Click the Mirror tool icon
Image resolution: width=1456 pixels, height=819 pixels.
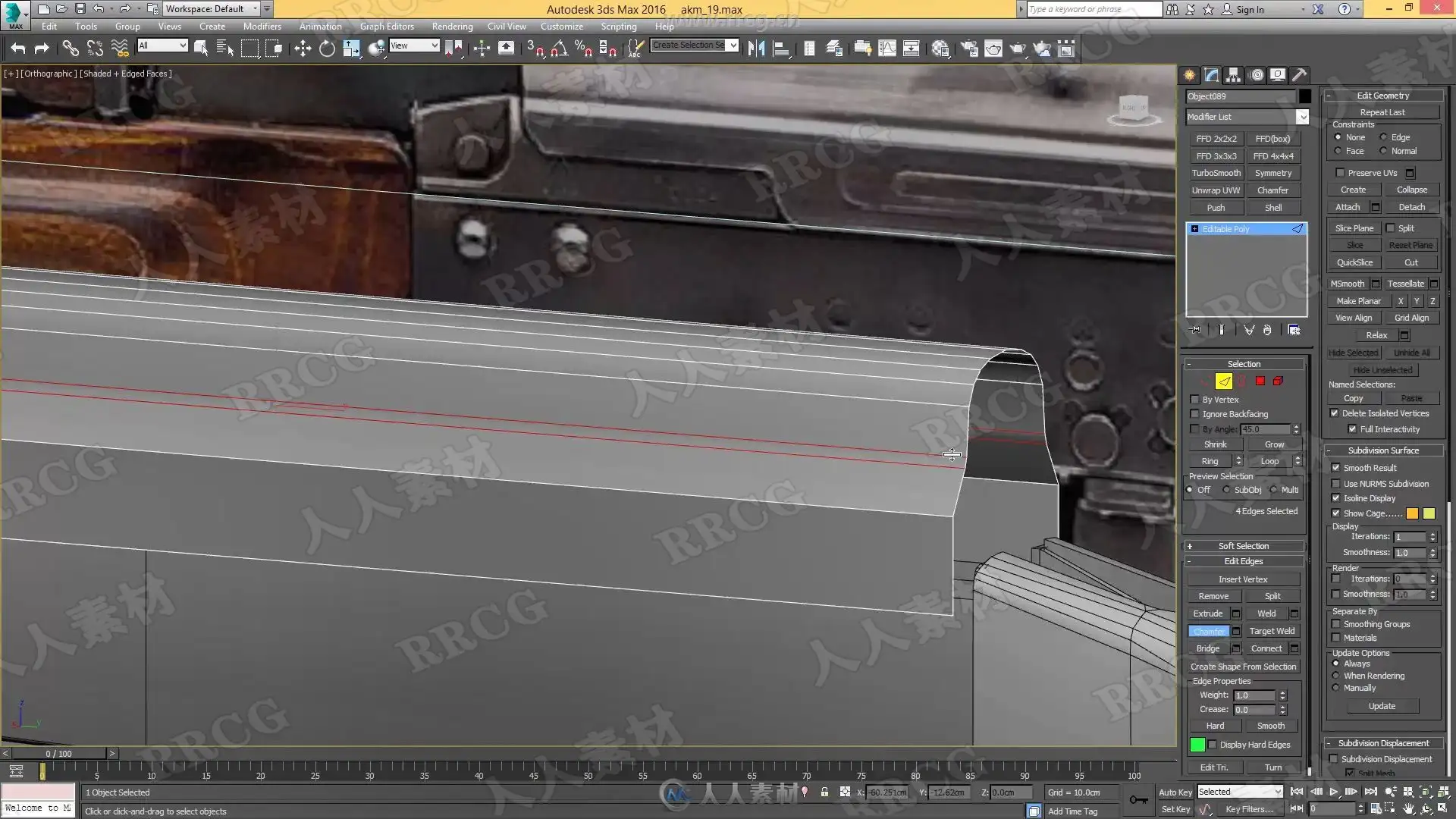coord(756,49)
